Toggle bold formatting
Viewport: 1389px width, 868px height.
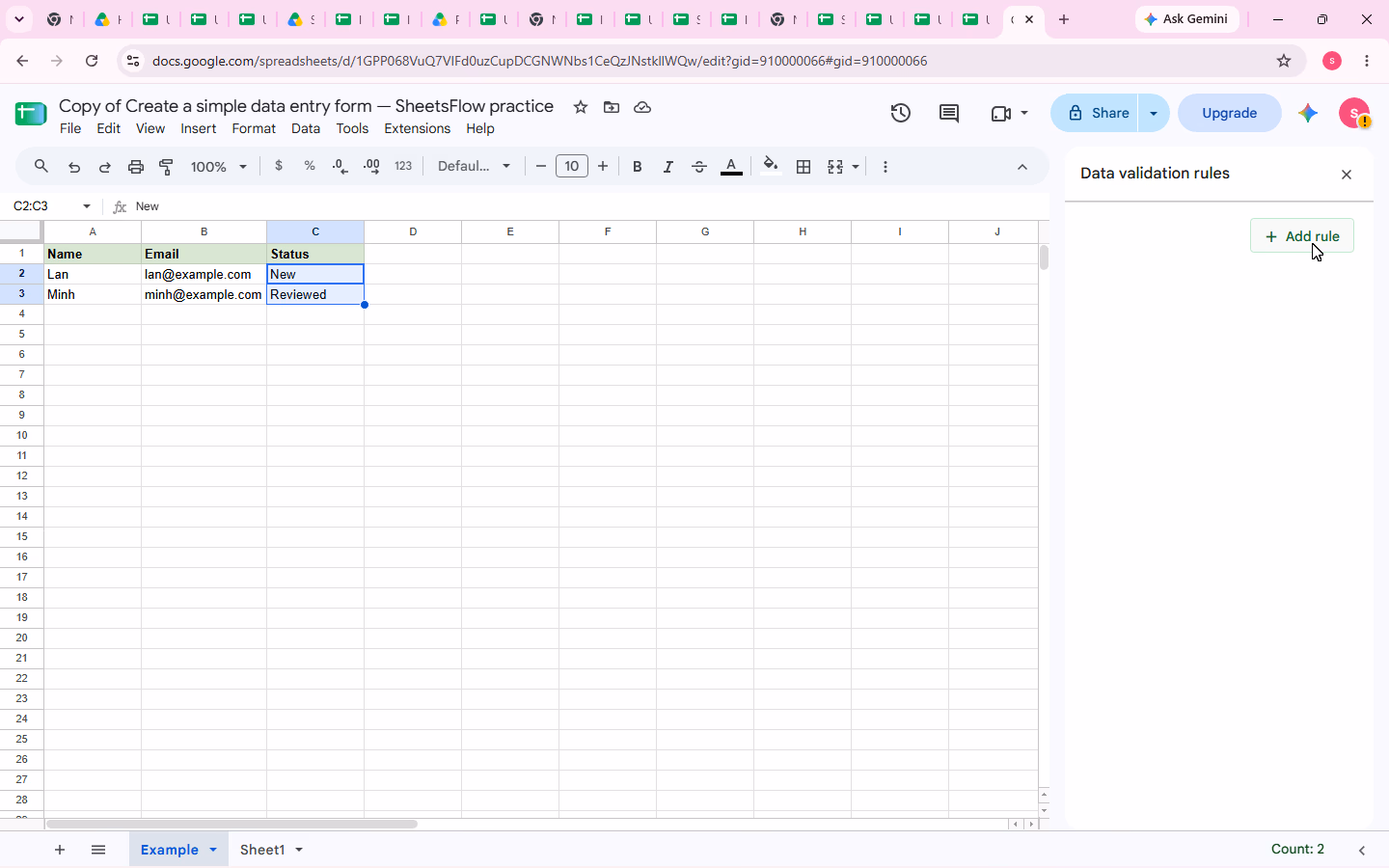[637, 167]
